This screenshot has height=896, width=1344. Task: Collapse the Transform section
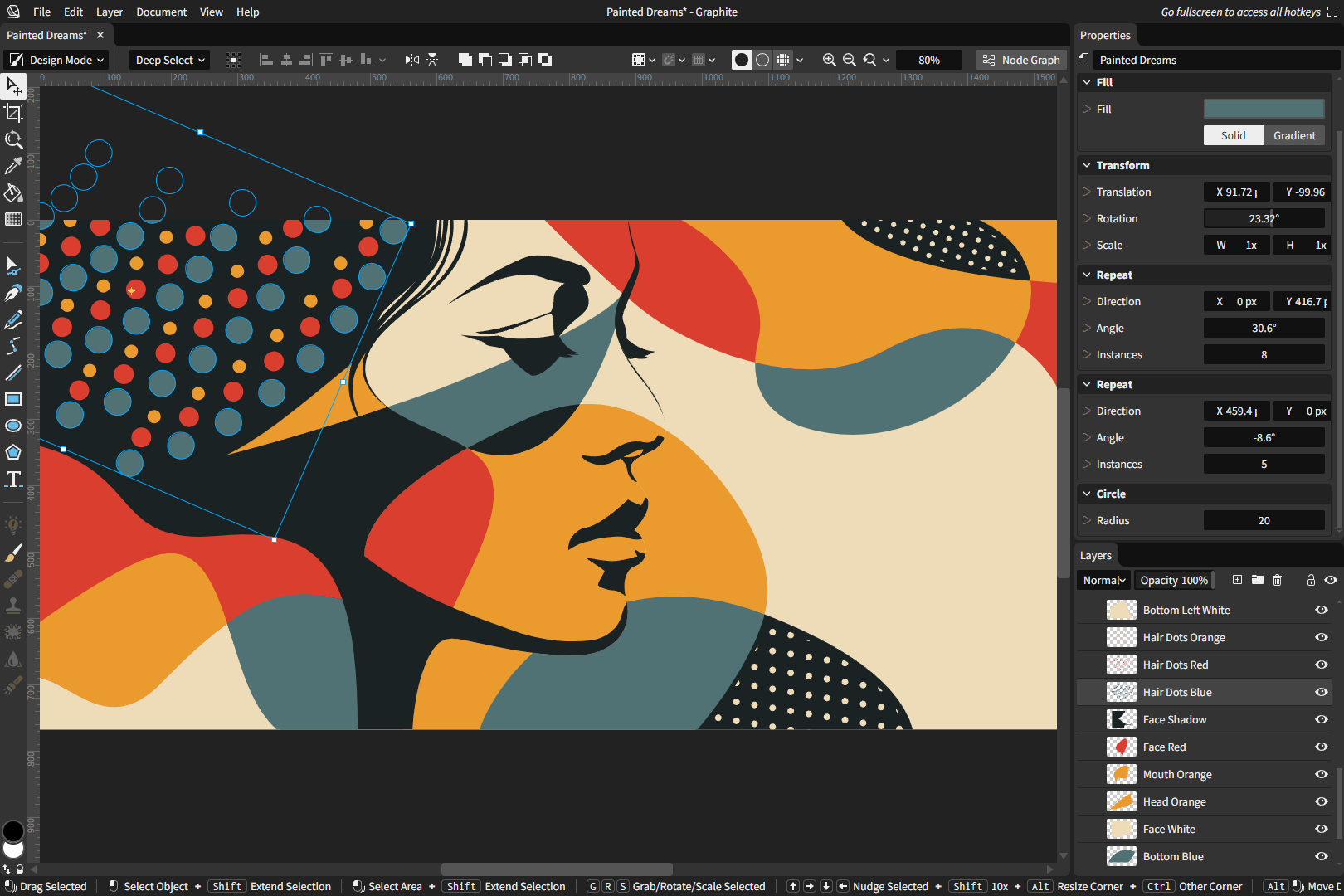(x=1087, y=165)
